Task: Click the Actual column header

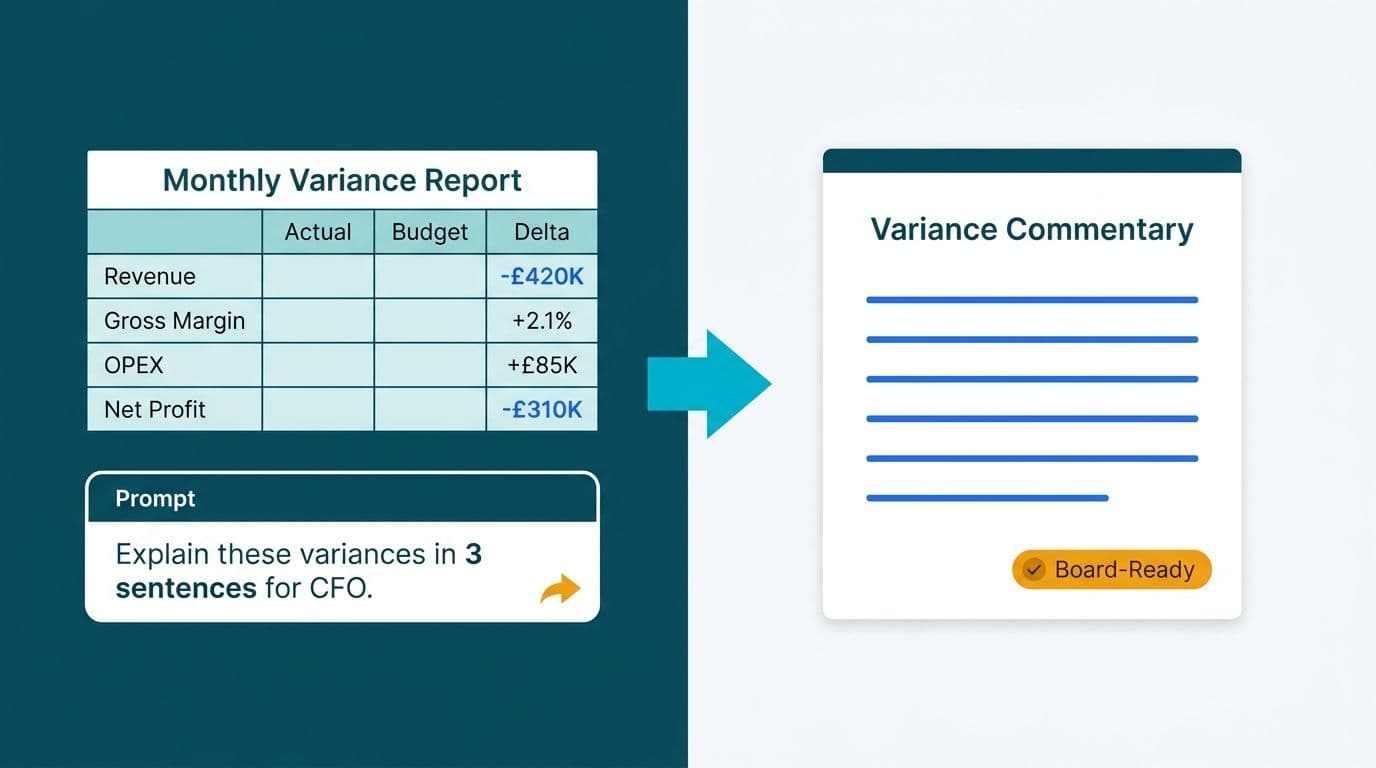Action: click(318, 232)
